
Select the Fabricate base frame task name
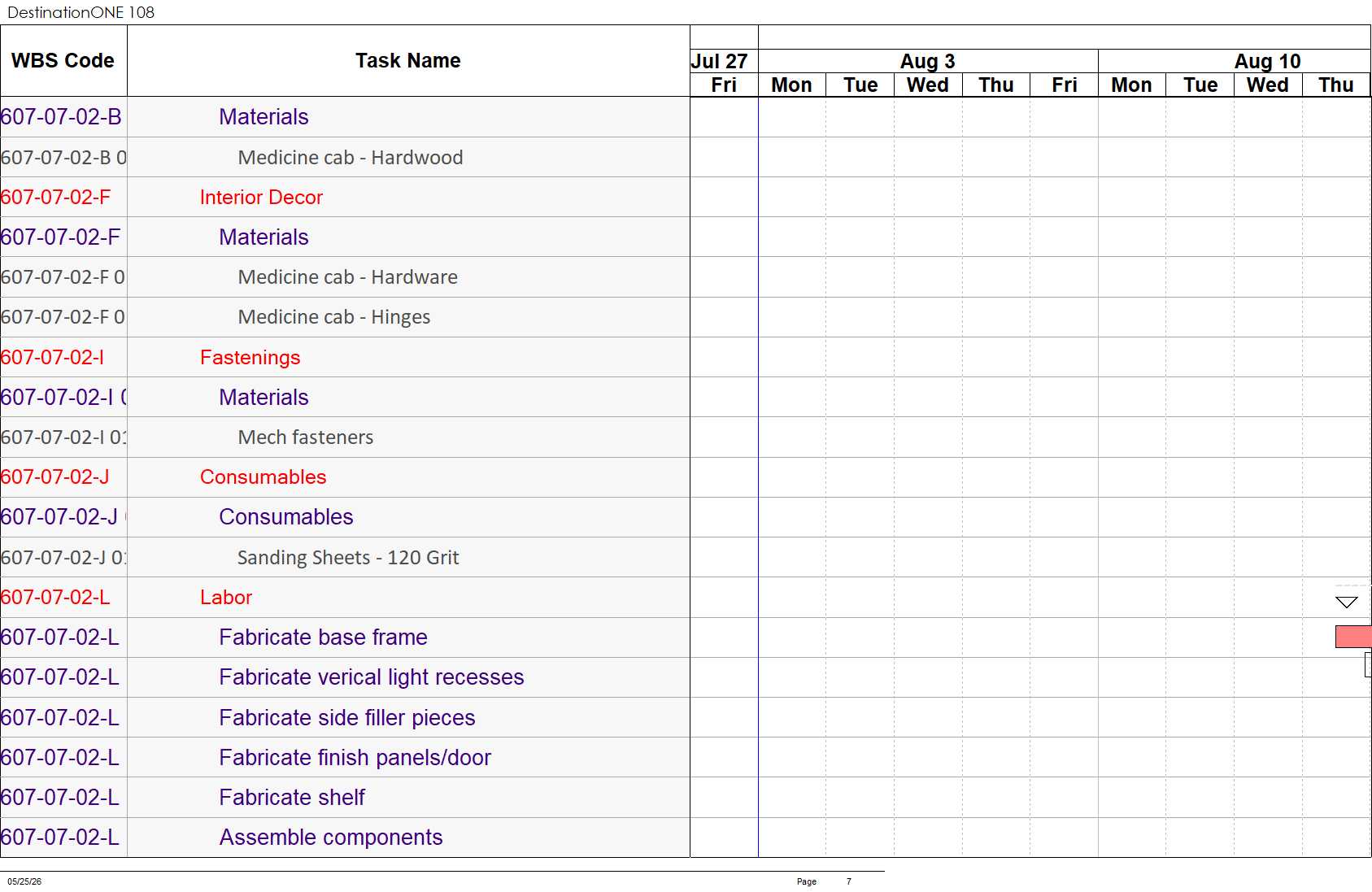(x=323, y=637)
